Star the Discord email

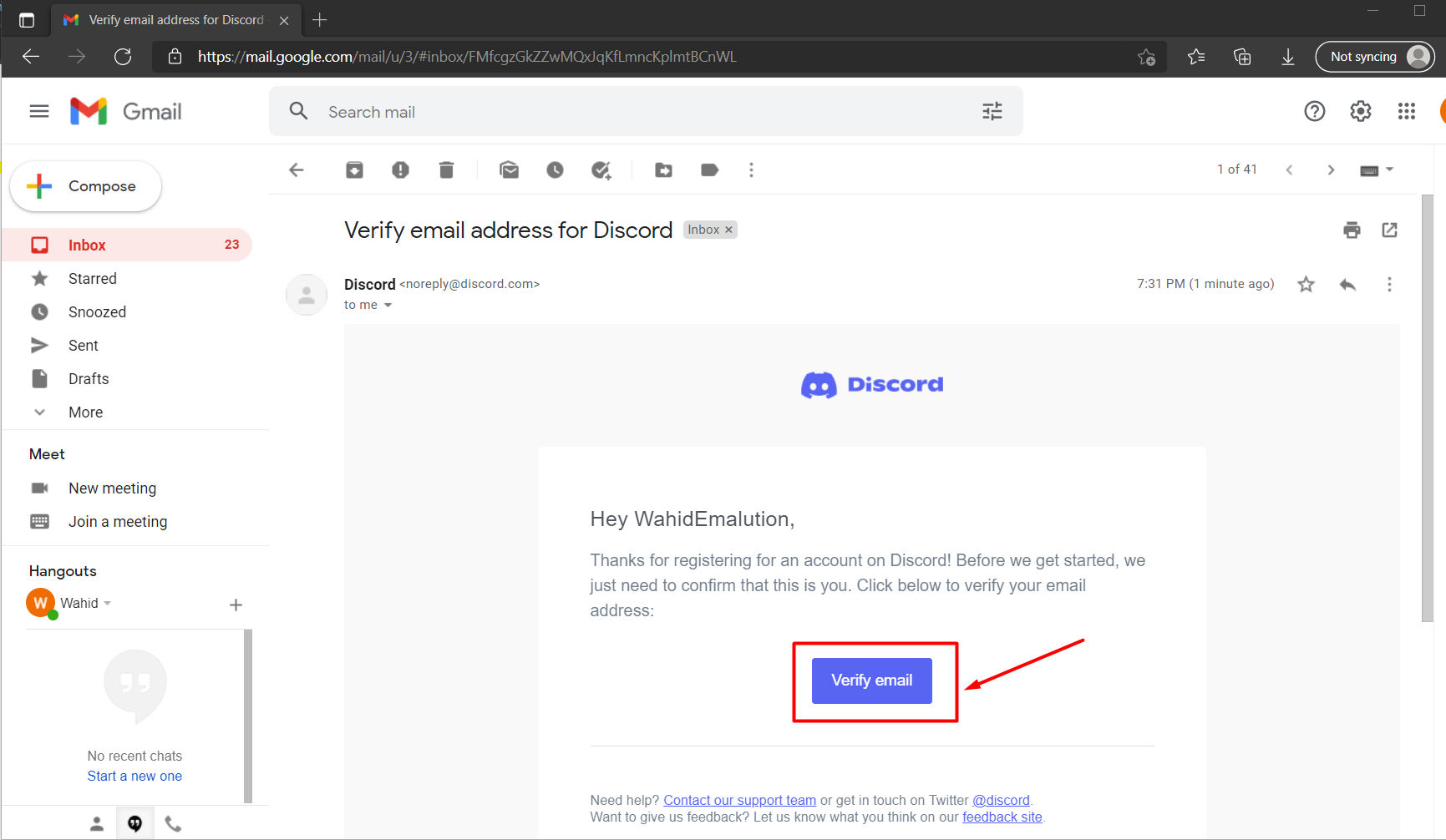tap(1306, 285)
